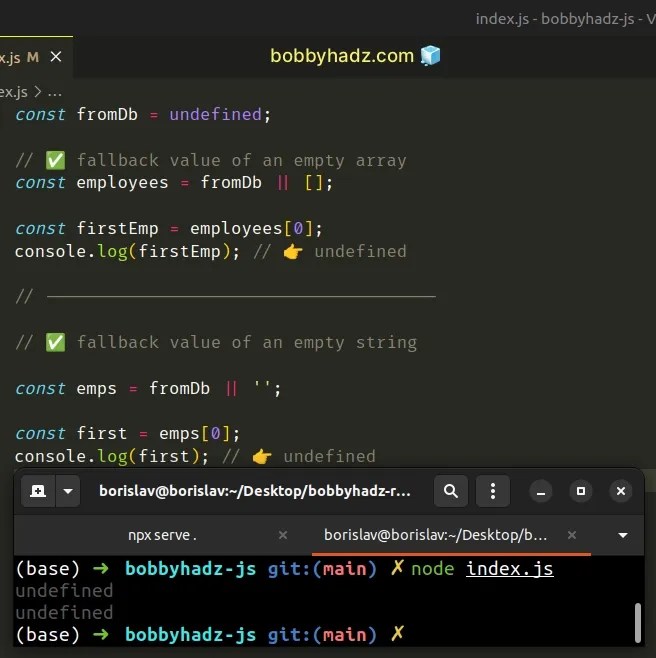
Task: Open terminal search magnifier icon
Action: pyautogui.click(x=451, y=491)
